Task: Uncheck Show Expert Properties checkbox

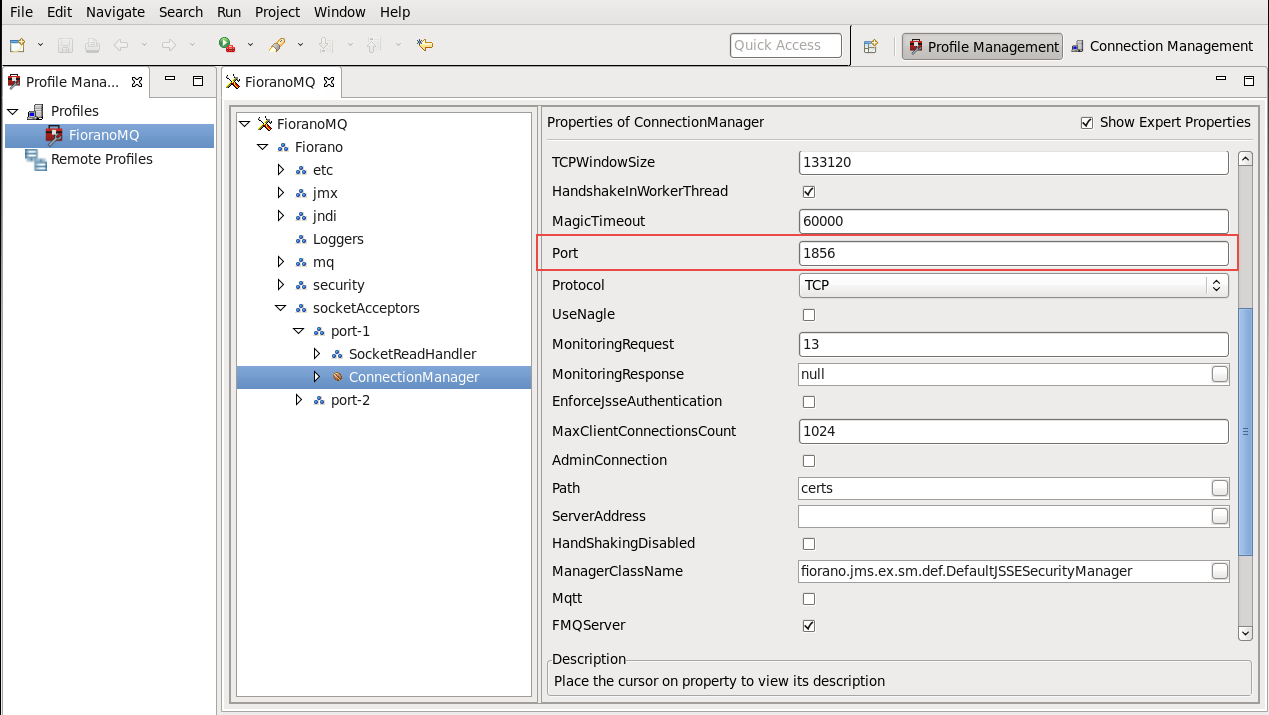Action: 1087,122
